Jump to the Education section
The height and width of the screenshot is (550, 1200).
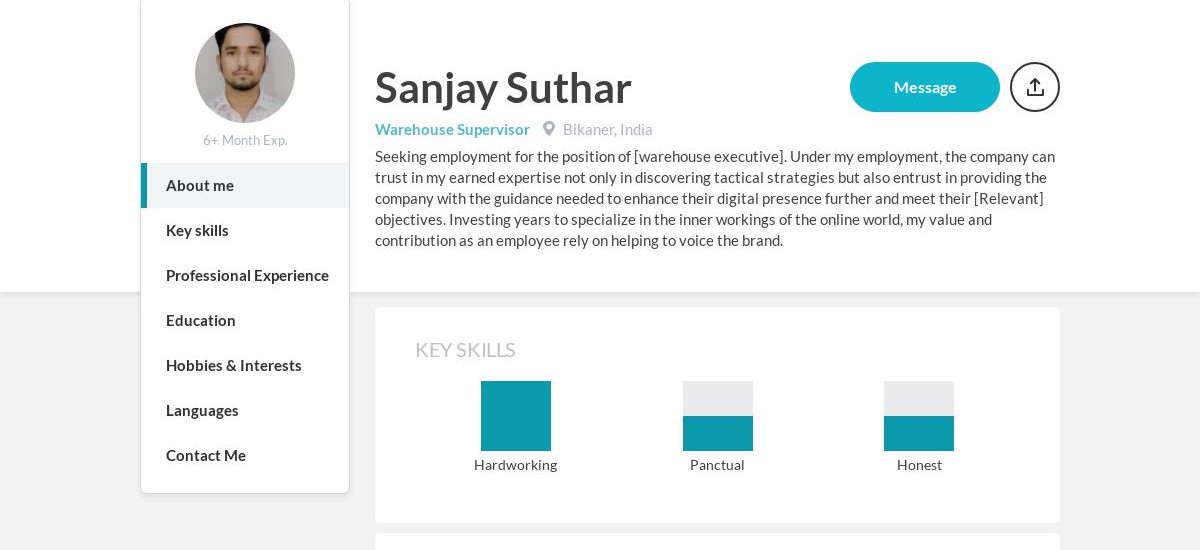click(201, 320)
